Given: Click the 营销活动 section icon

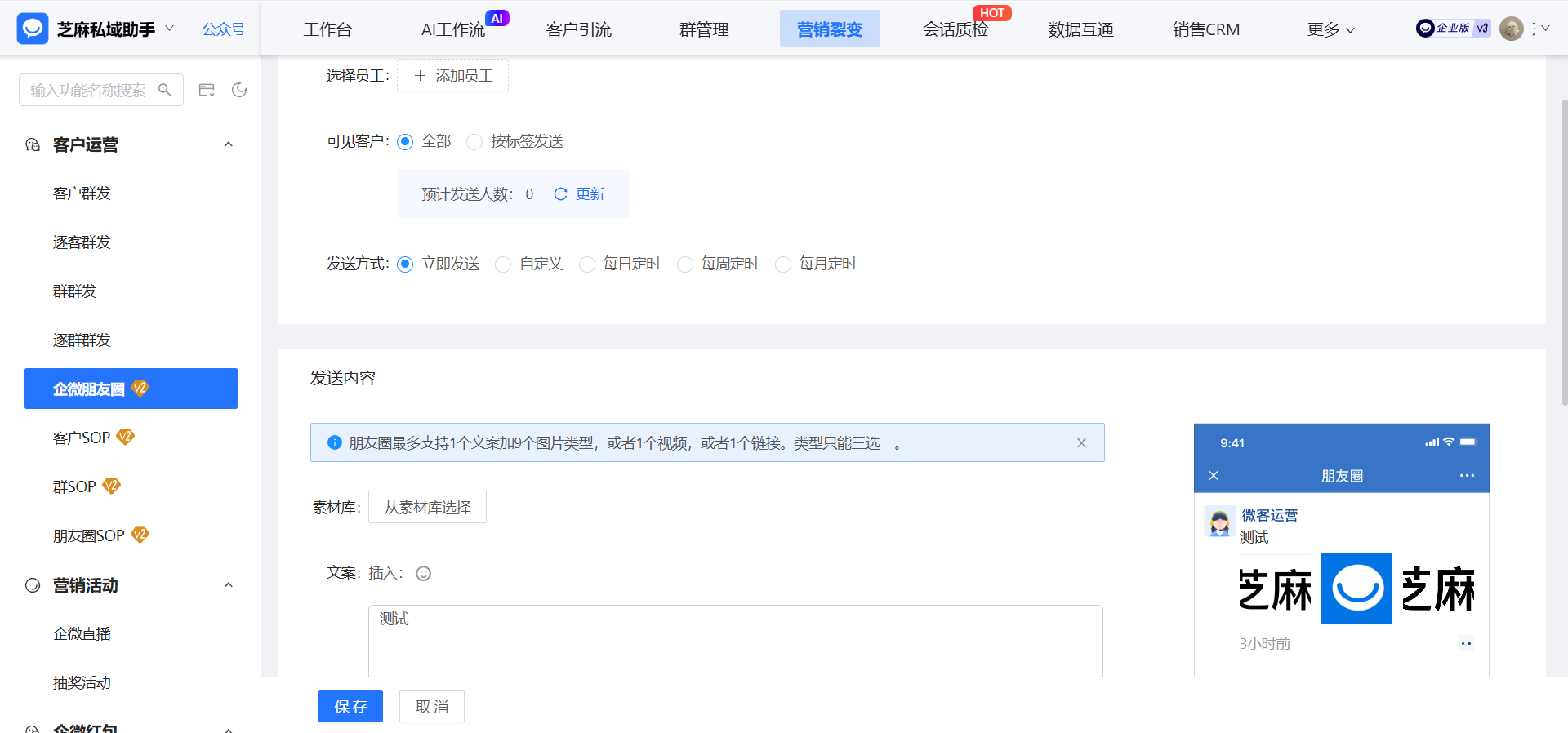Looking at the screenshot, I should pyautogui.click(x=33, y=585).
